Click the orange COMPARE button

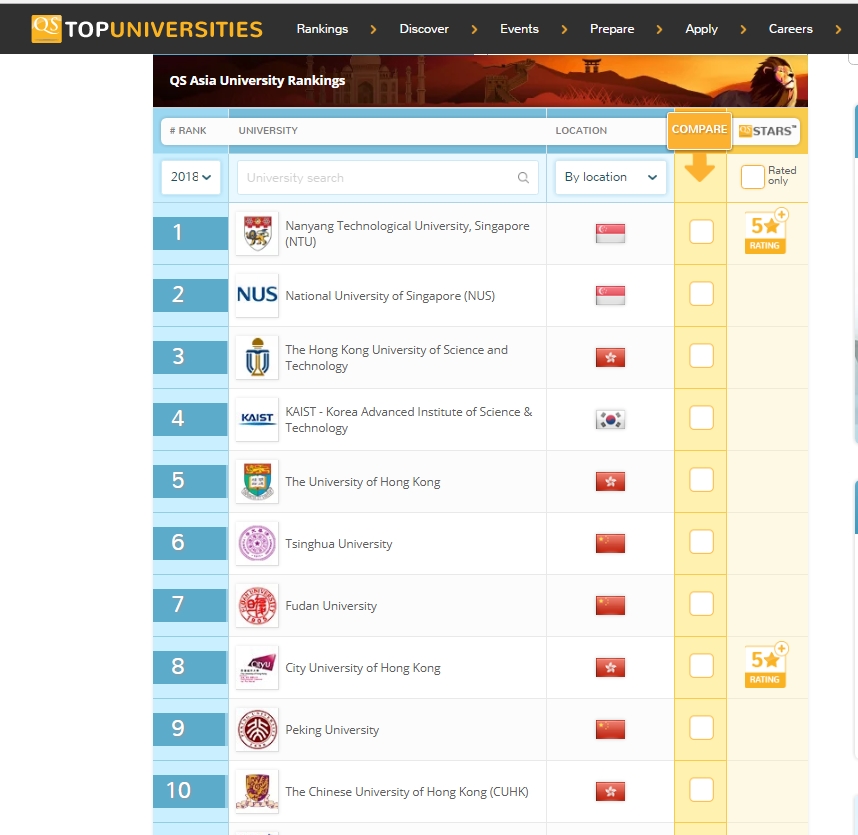(699, 130)
